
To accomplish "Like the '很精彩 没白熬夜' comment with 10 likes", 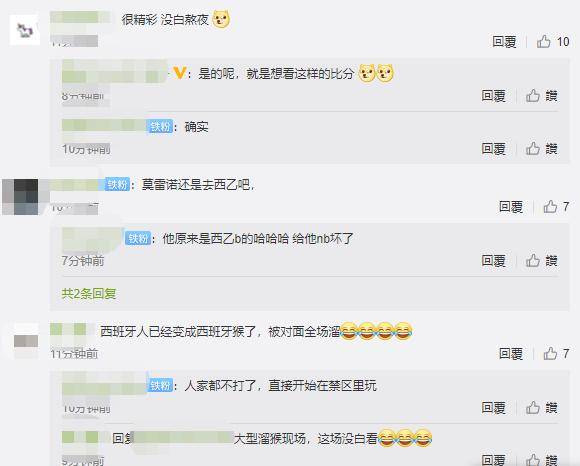I will 553,42.
